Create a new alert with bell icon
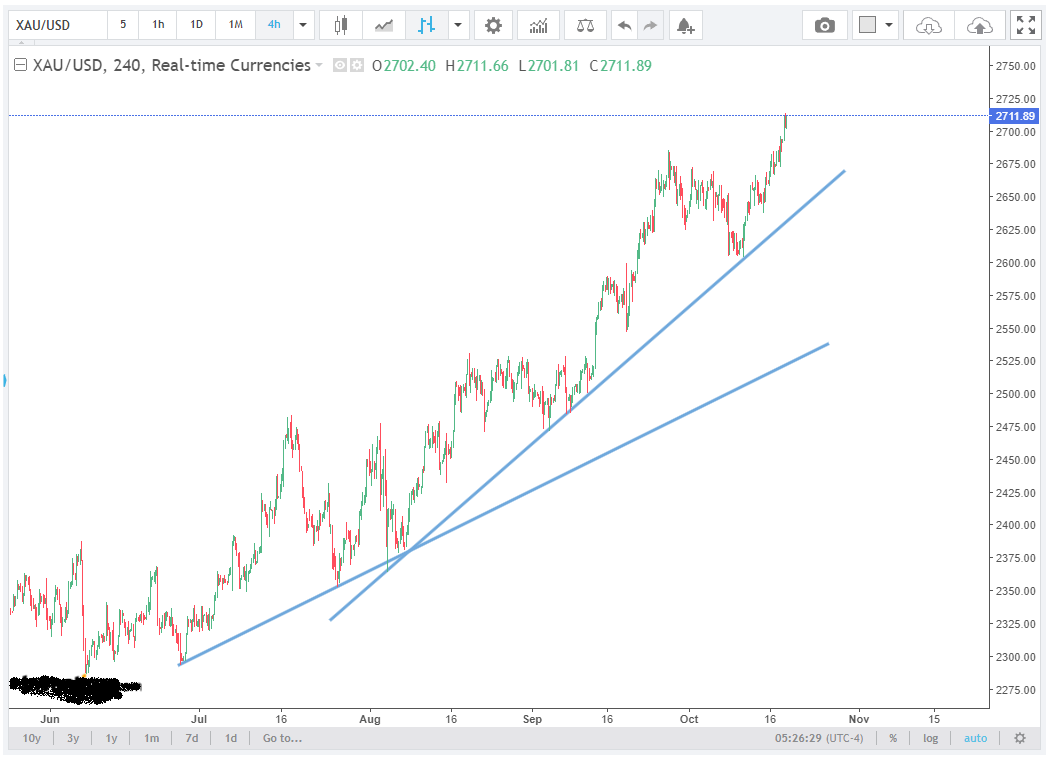The image size is (1048, 758). point(684,24)
